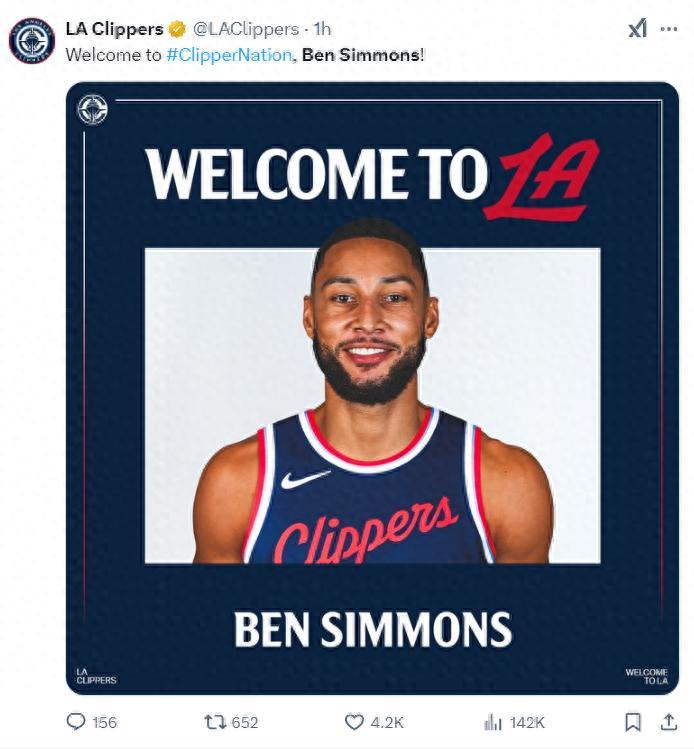The height and width of the screenshot is (749, 694).
Task: Click the 652 reposts count
Action: pos(245,722)
